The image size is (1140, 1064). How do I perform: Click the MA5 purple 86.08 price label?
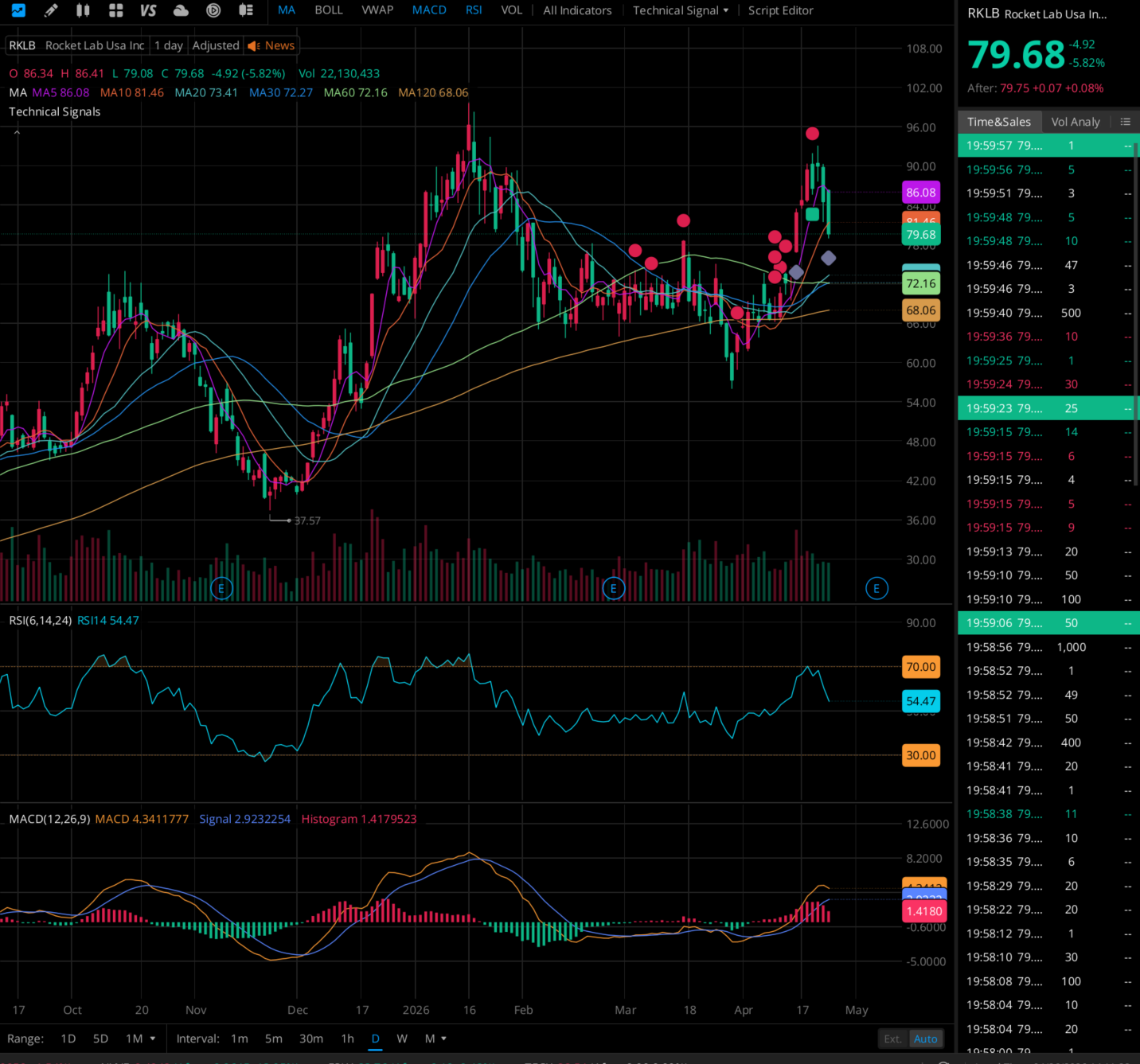coord(921,193)
